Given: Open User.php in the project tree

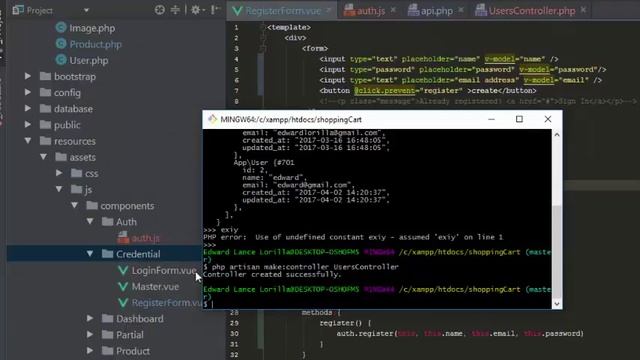Looking at the screenshot, I should pyautogui.click(x=89, y=60).
